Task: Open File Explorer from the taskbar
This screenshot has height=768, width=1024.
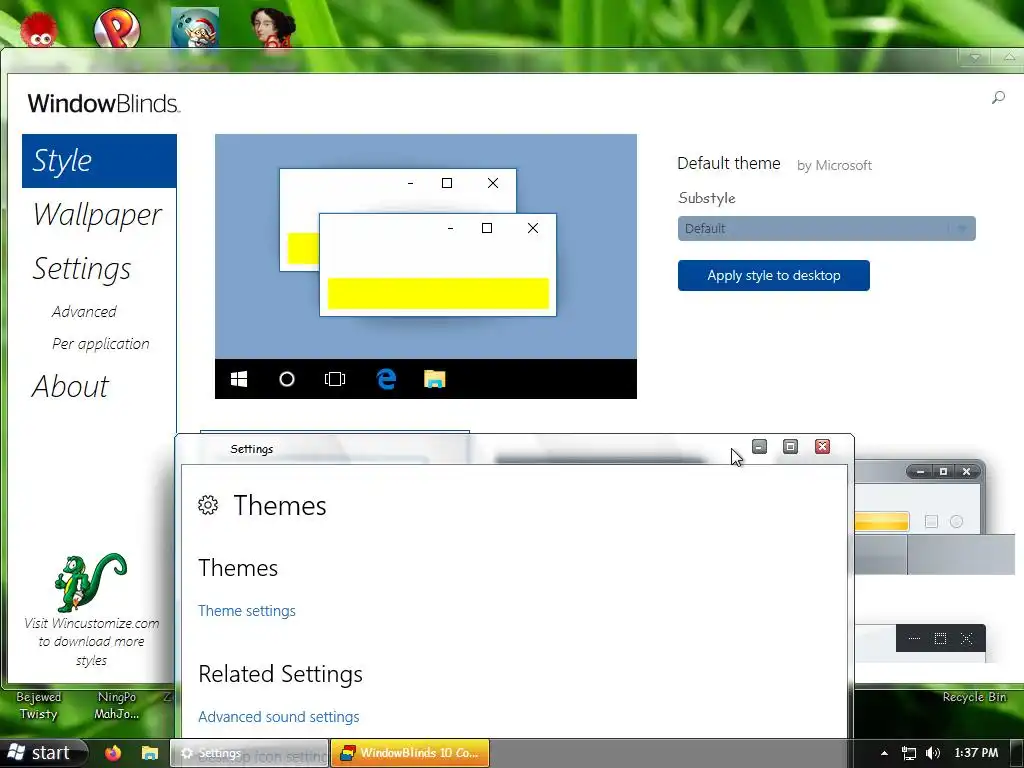Action: click(150, 753)
